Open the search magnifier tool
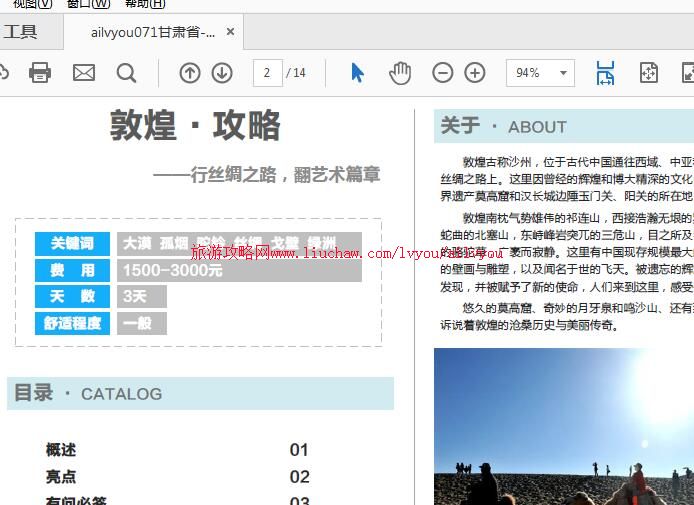 126,72
